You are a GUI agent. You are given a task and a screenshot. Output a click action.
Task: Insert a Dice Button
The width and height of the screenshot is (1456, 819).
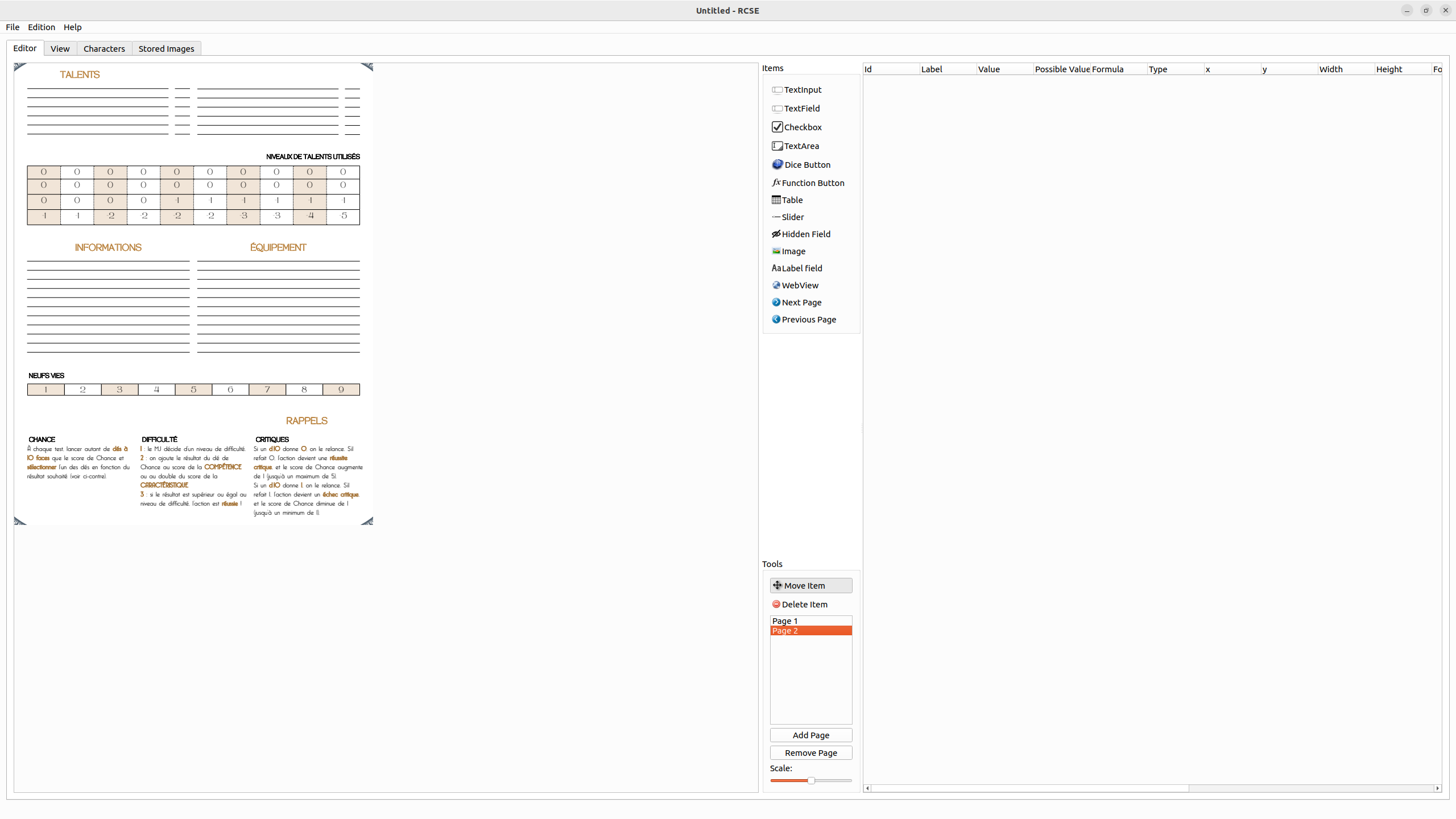point(806,164)
